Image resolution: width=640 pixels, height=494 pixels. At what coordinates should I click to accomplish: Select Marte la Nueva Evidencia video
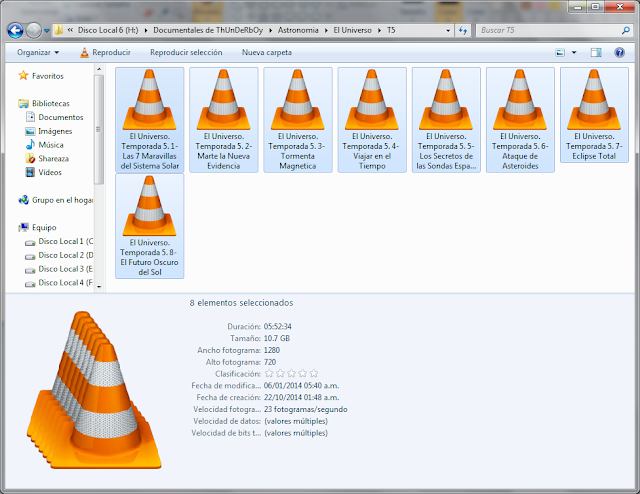pos(224,120)
